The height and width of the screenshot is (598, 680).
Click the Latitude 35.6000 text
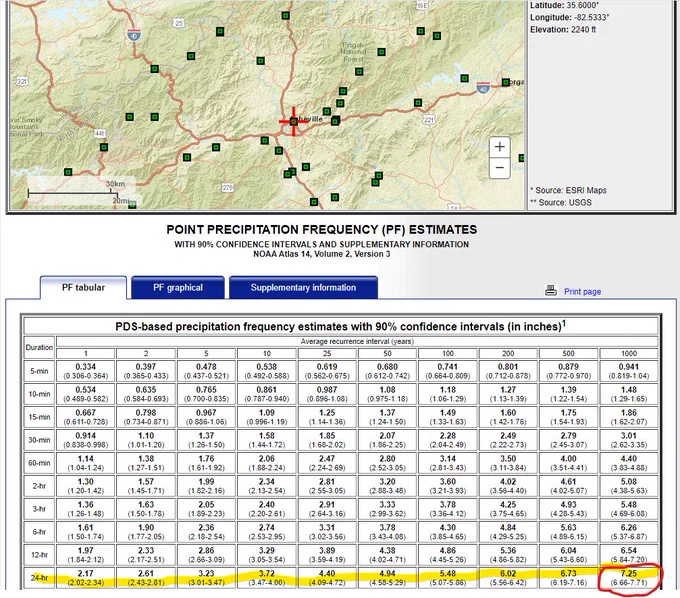click(564, 6)
